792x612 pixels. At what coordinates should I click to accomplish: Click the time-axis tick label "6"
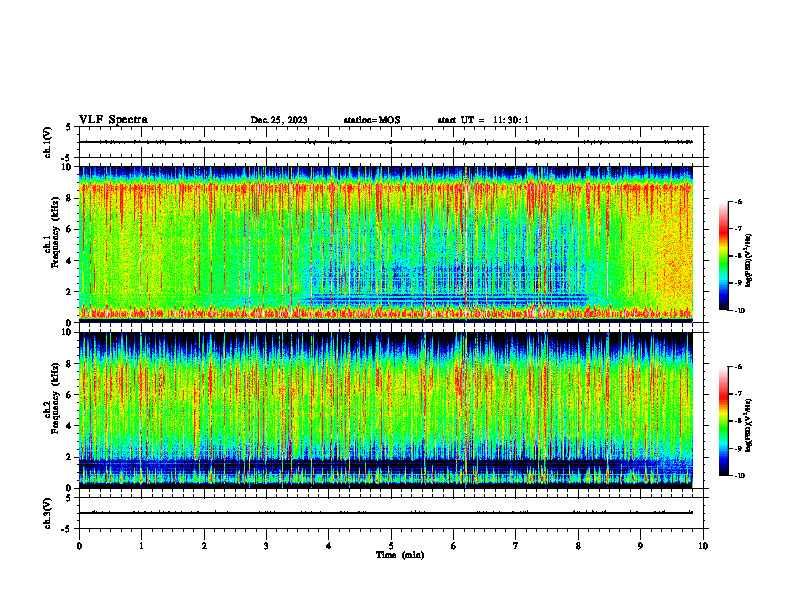(454, 546)
